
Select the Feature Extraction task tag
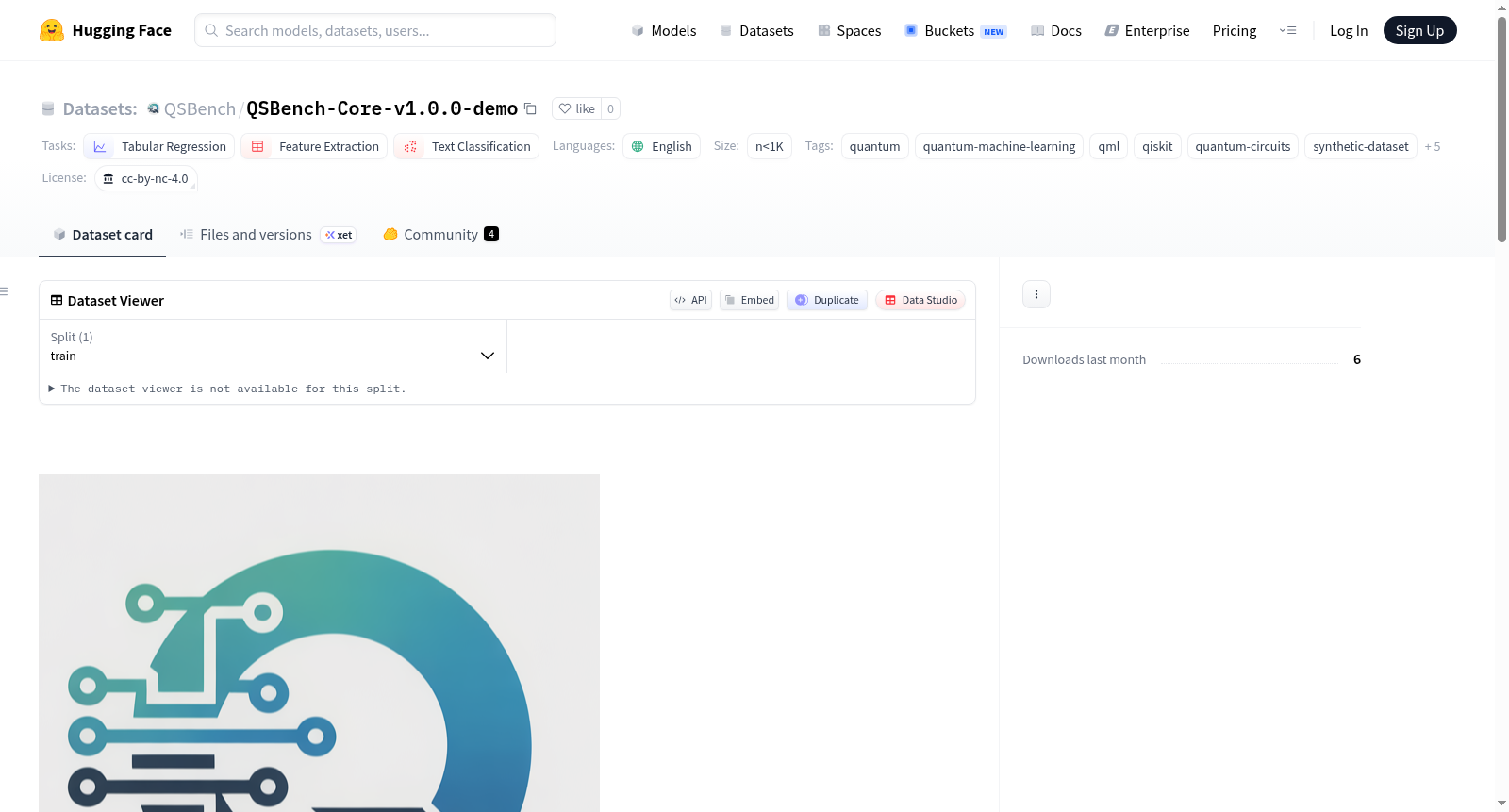coord(314,146)
